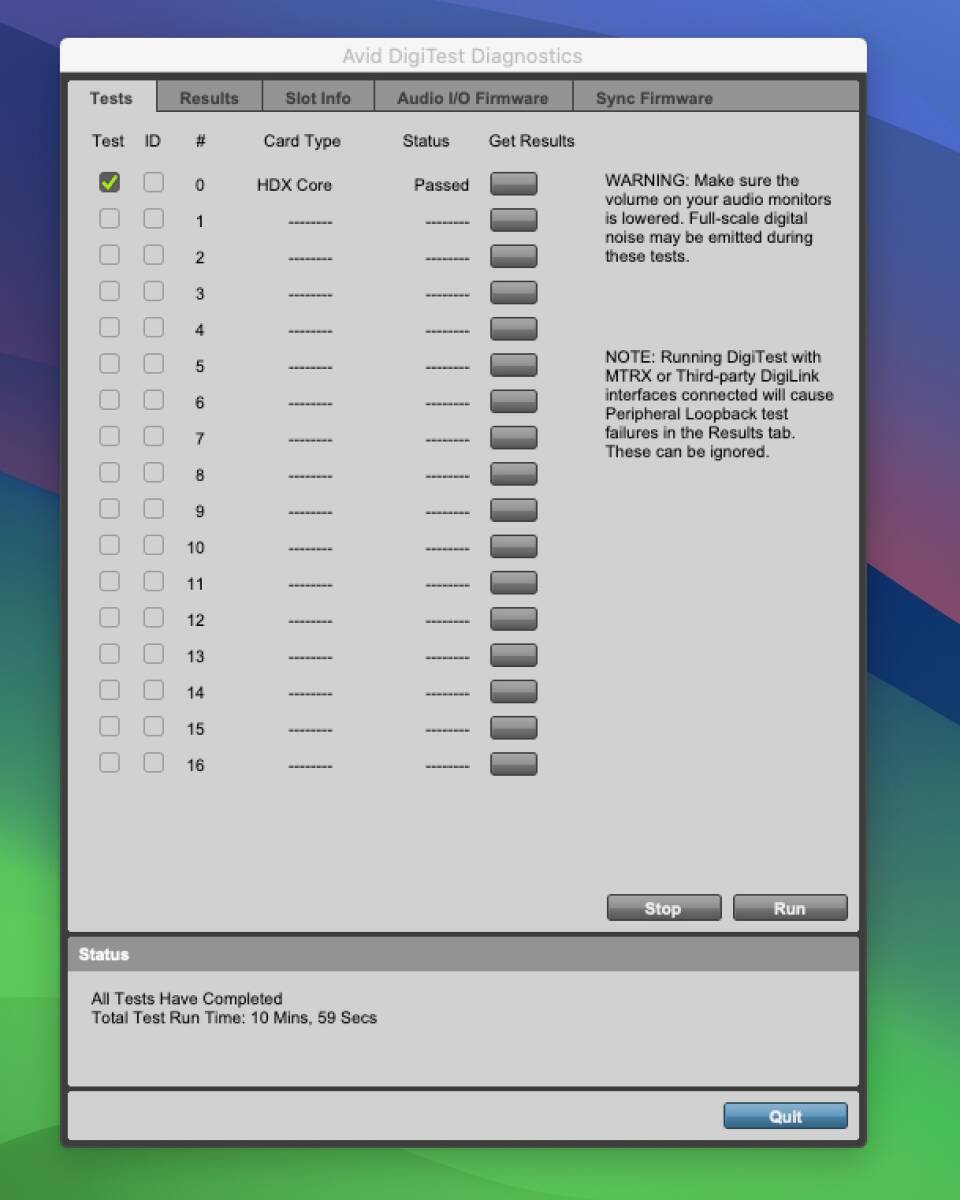
Task: Get results for slot 6
Action: click(x=513, y=401)
